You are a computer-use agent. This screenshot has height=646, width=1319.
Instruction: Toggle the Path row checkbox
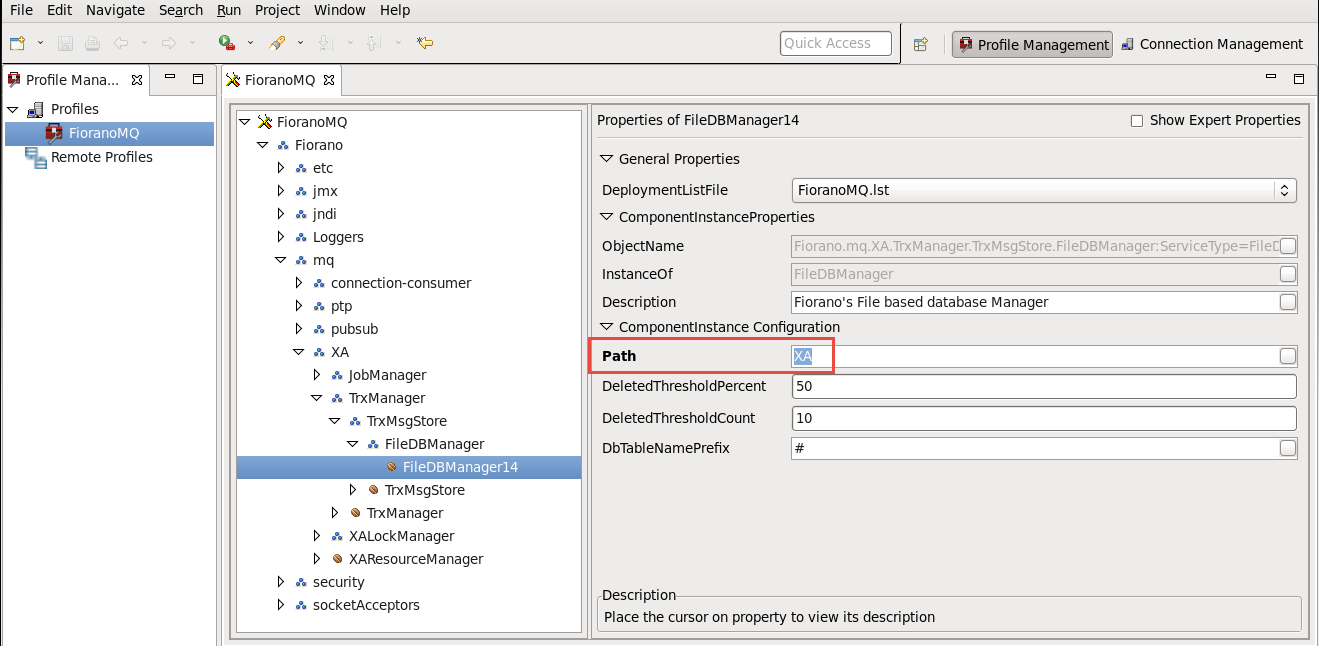click(1288, 356)
